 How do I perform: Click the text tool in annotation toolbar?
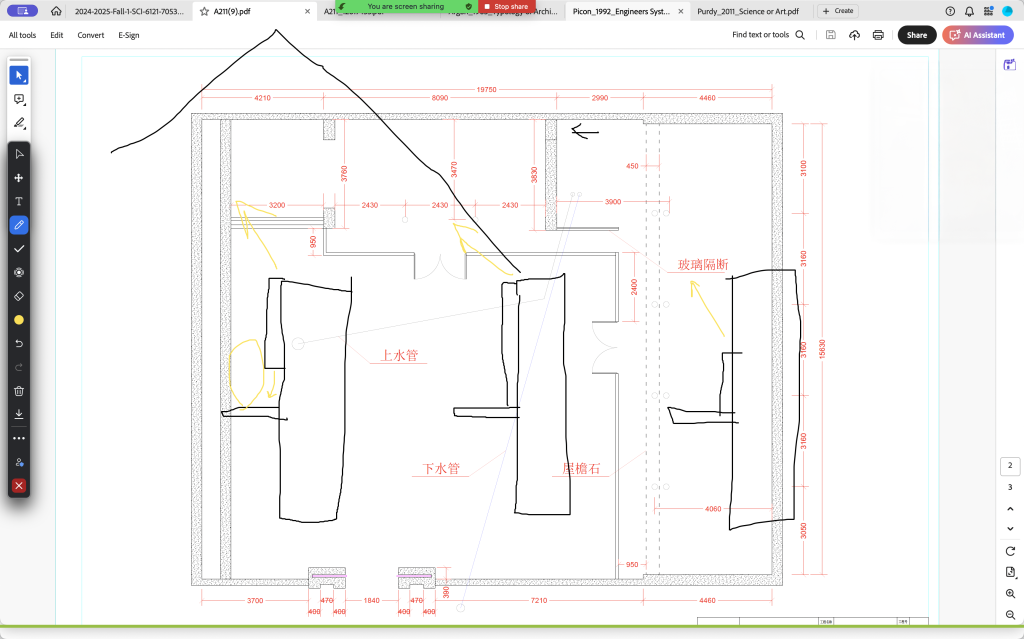[19, 201]
